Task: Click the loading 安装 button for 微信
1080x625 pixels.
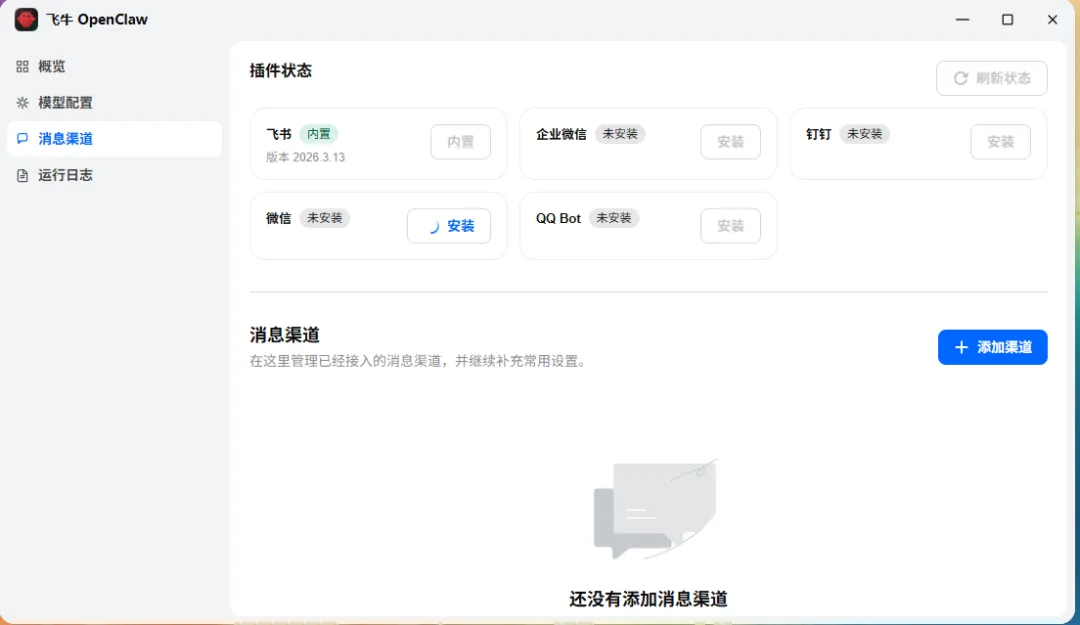Action: coord(449,226)
